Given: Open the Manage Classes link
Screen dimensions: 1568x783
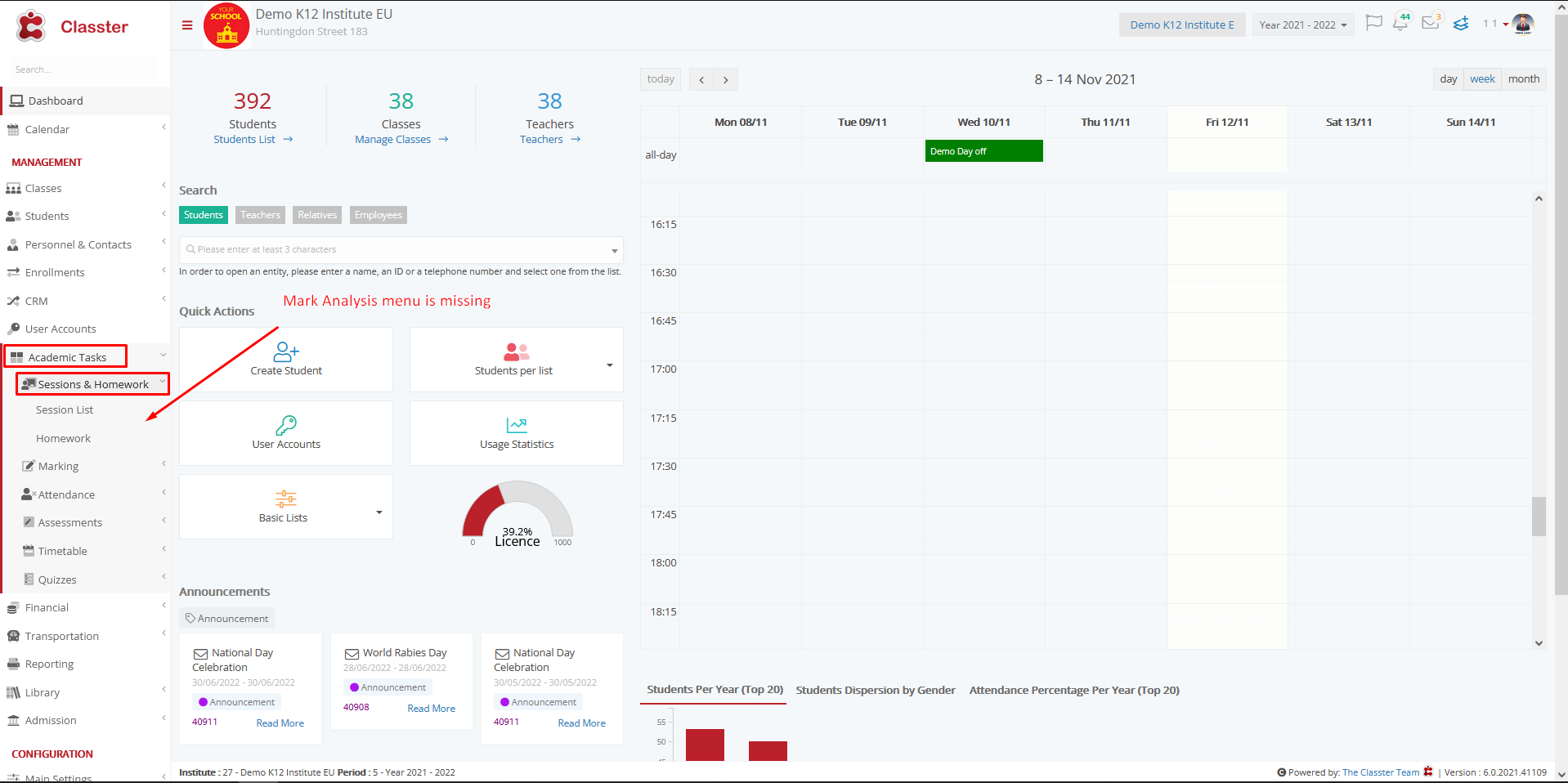Looking at the screenshot, I should tap(401, 140).
